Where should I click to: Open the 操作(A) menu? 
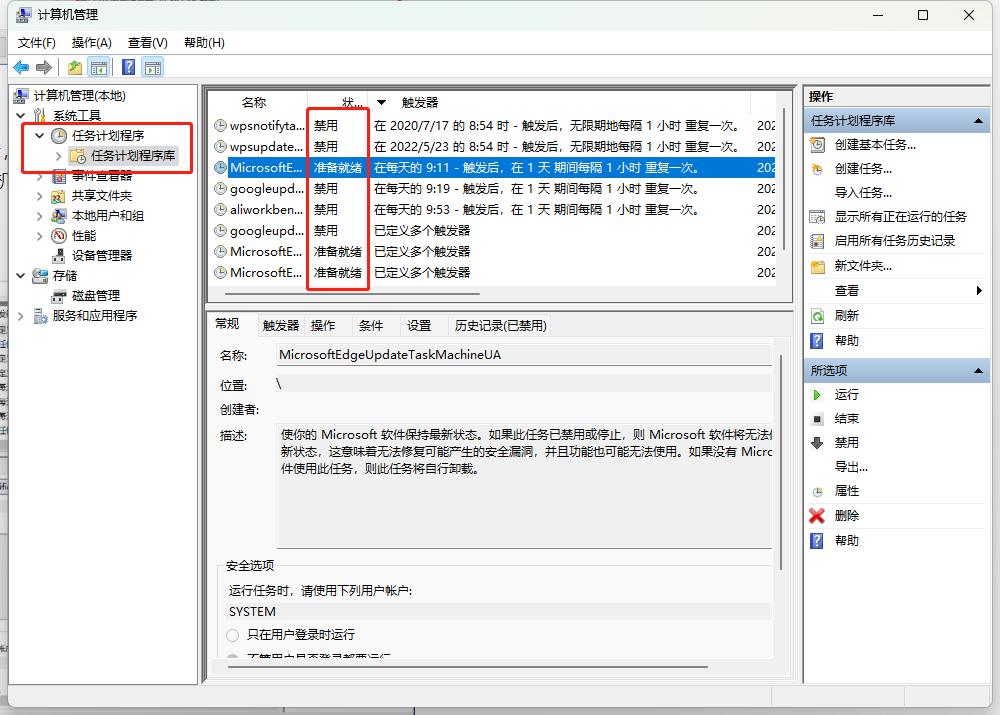[91, 42]
